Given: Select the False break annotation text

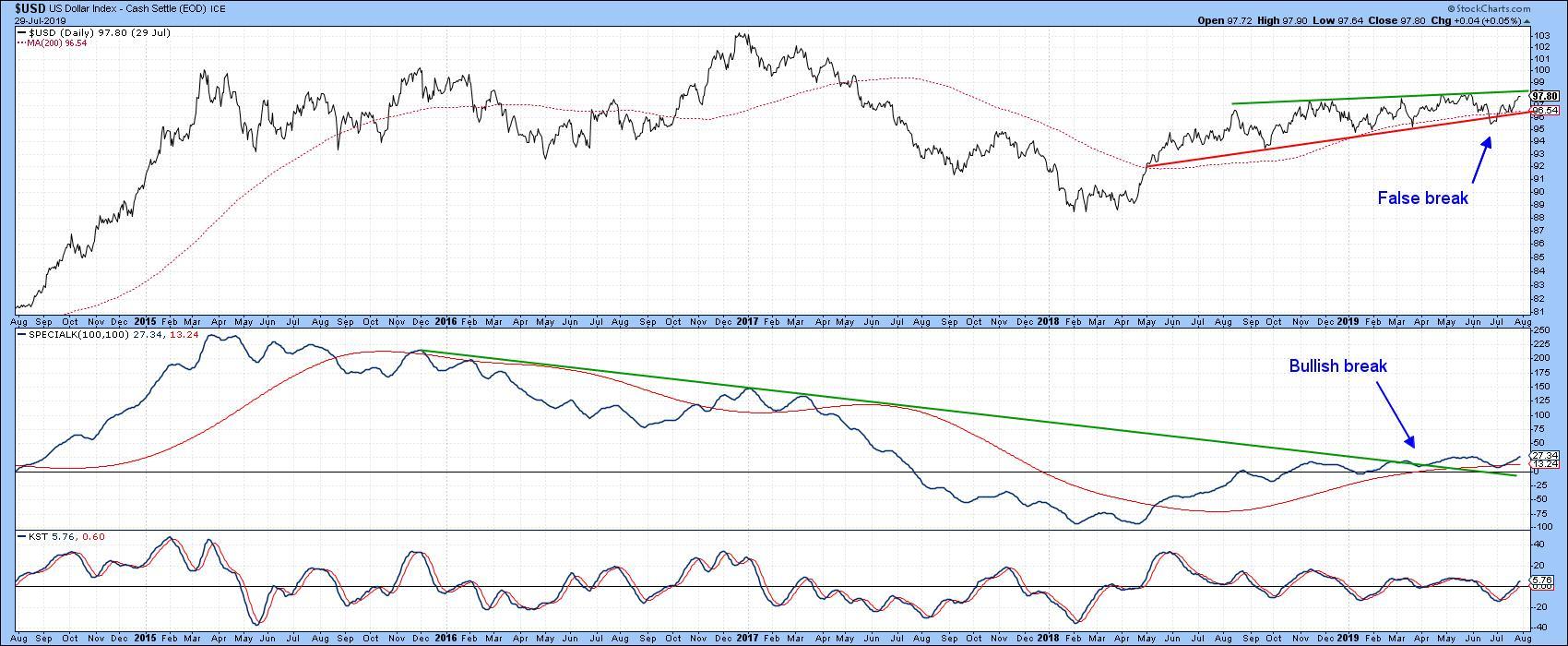Looking at the screenshot, I should 1422,198.
